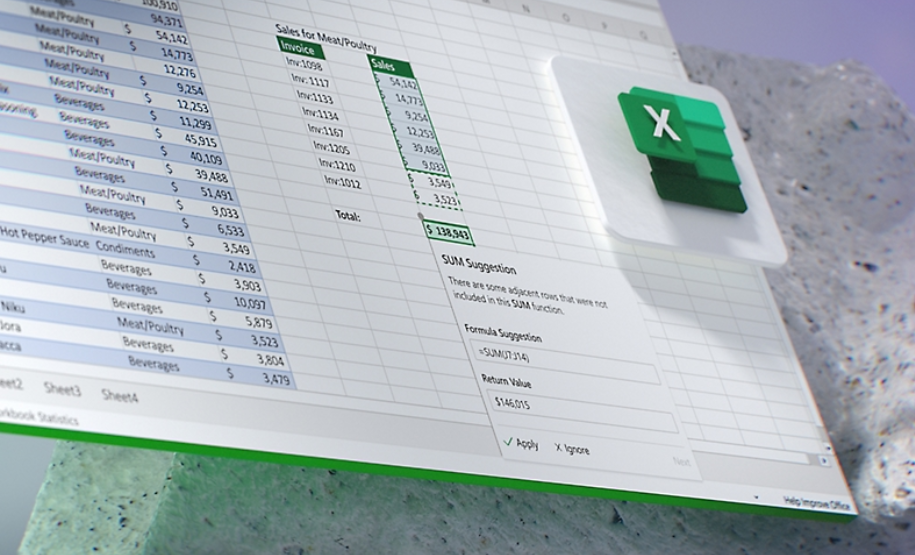Click Help Improve Office link
The width and height of the screenshot is (915, 555).
click(x=815, y=504)
